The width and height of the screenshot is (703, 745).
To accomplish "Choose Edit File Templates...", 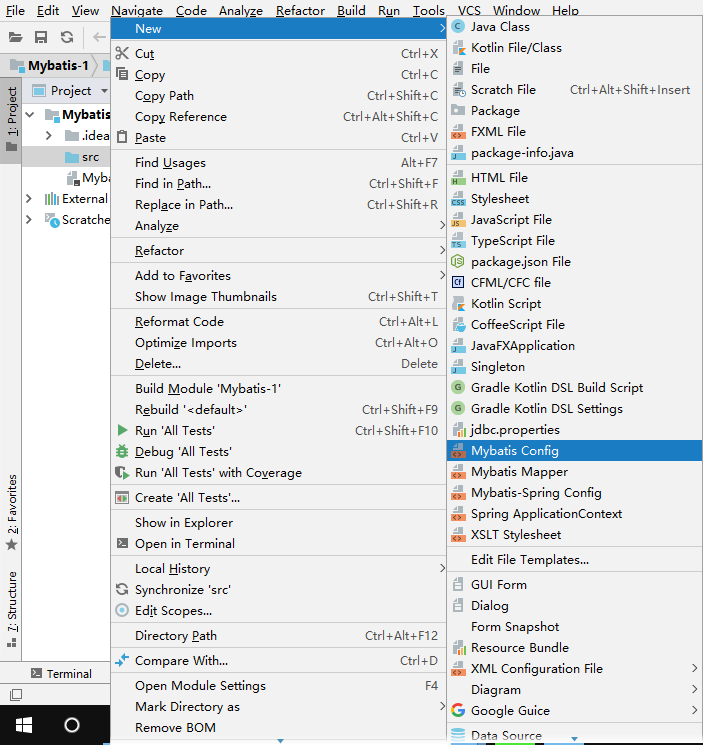I will (x=575, y=560).
